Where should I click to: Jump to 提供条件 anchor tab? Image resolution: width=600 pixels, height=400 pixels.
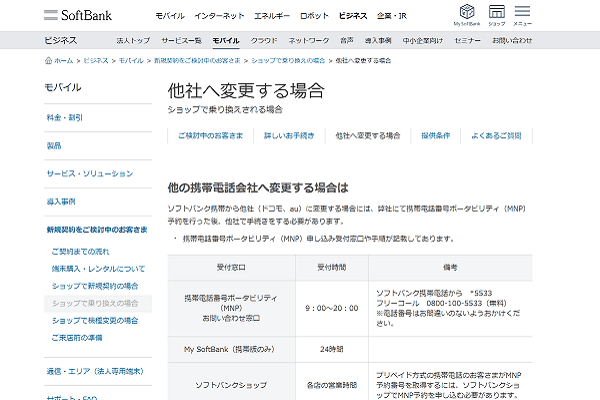[435, 136]
